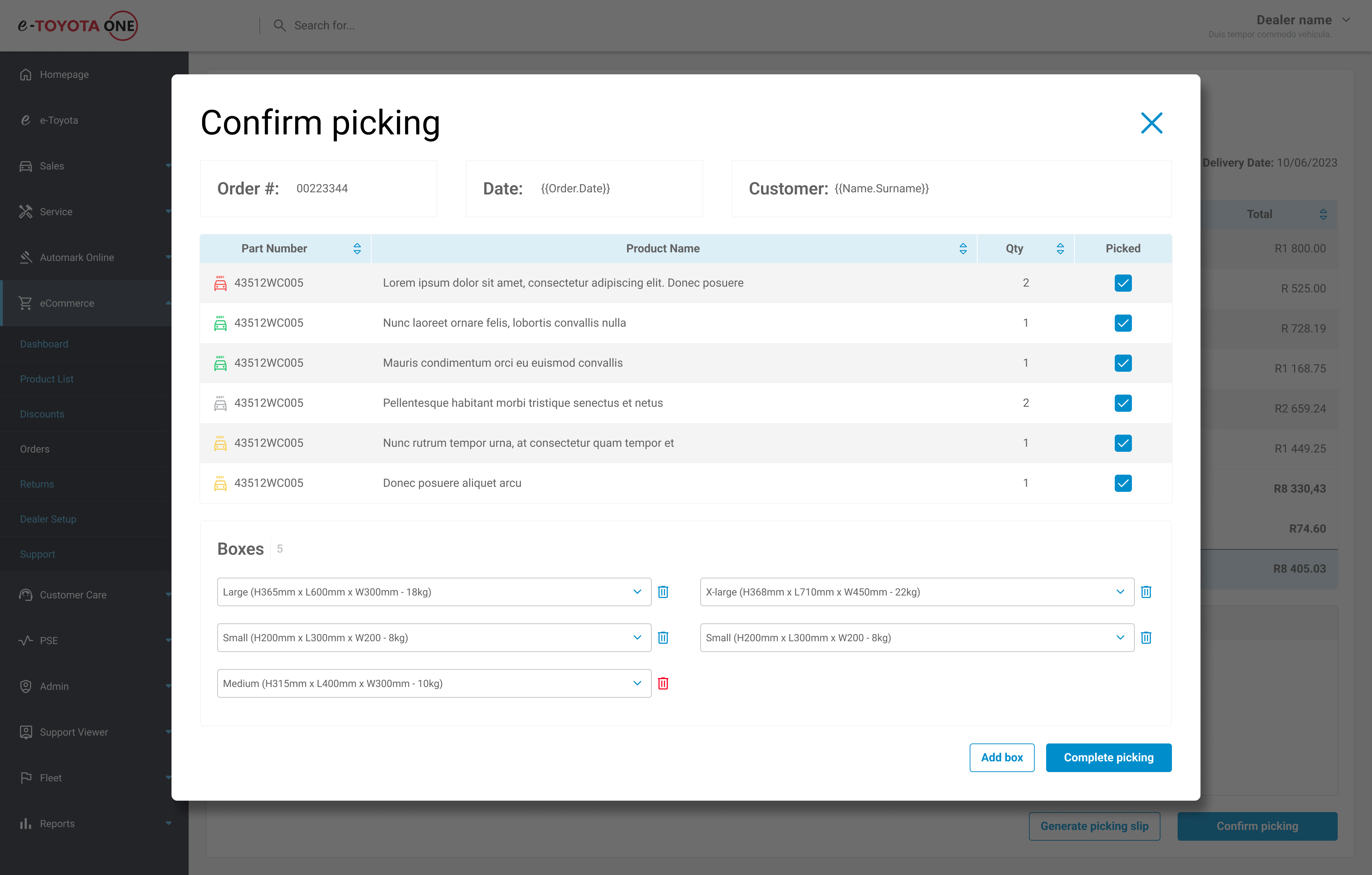Viewport: 1372px width, 875px height.
Task: Click the red car icon in first row
Action: pyautogui.click(x=220, y=283)
